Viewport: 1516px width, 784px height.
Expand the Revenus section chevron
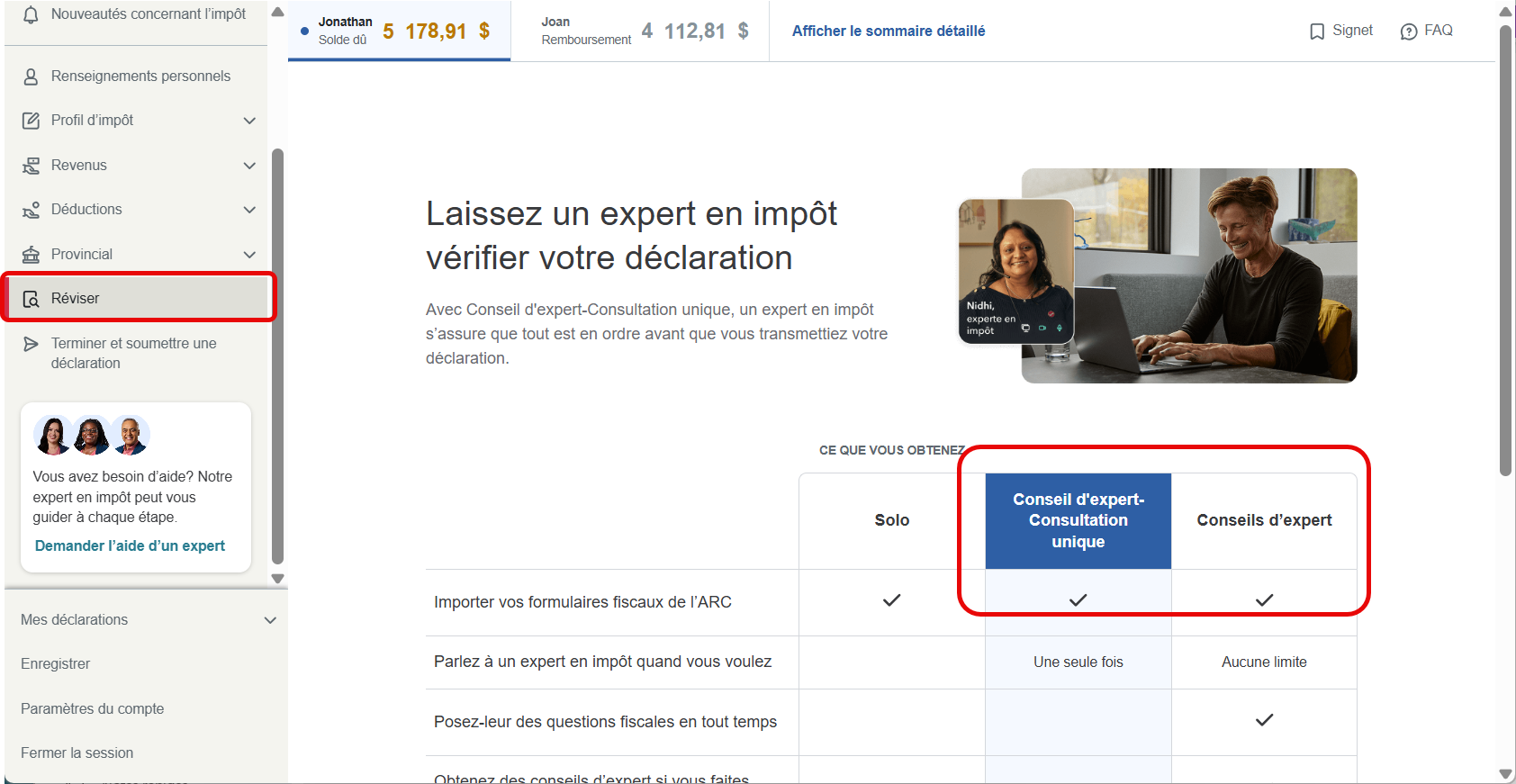pos(249,166)
